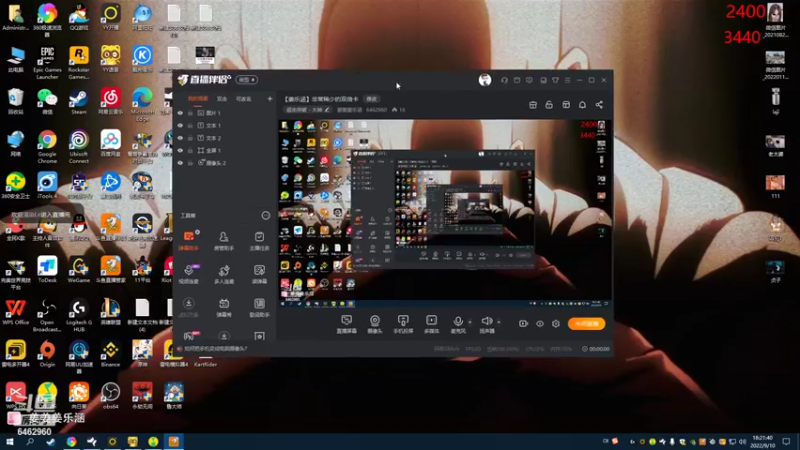Open Steam desktop shortcut
800x450 pixels.
click(x=79, y=101)
